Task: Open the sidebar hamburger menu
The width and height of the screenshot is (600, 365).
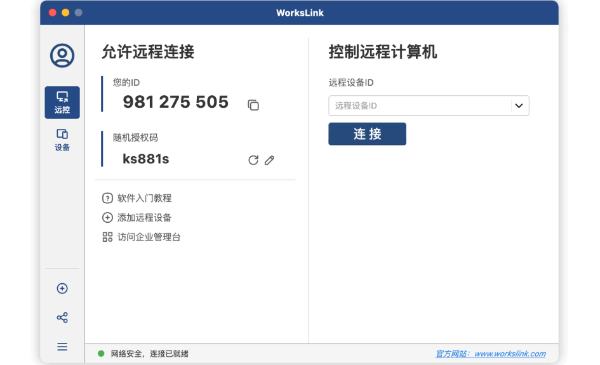Action: point(62,347)
